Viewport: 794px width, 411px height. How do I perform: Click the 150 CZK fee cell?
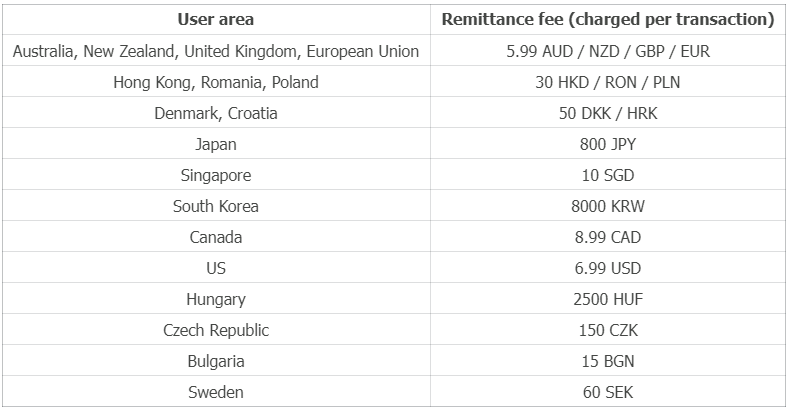[x=608, y=330]
